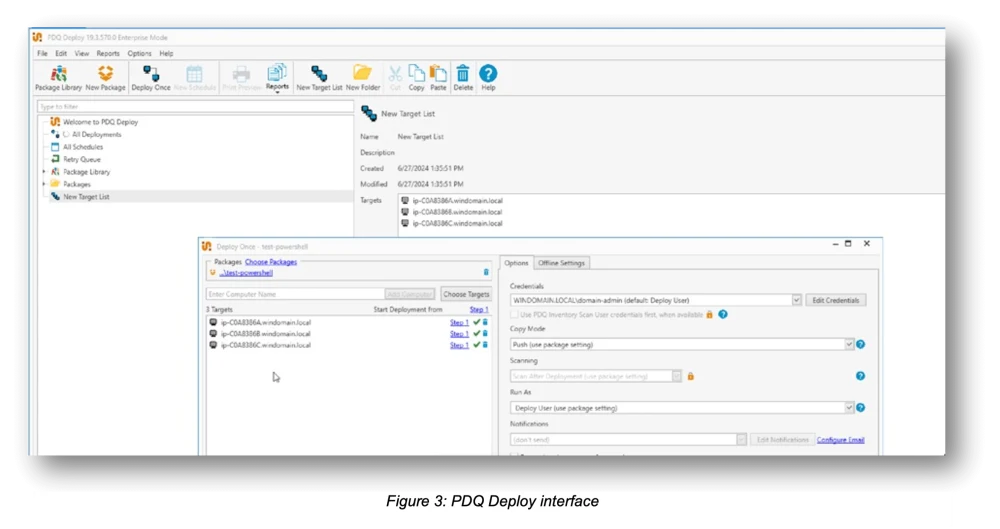Open the Reports toolbar icon

tap(277, 77)
